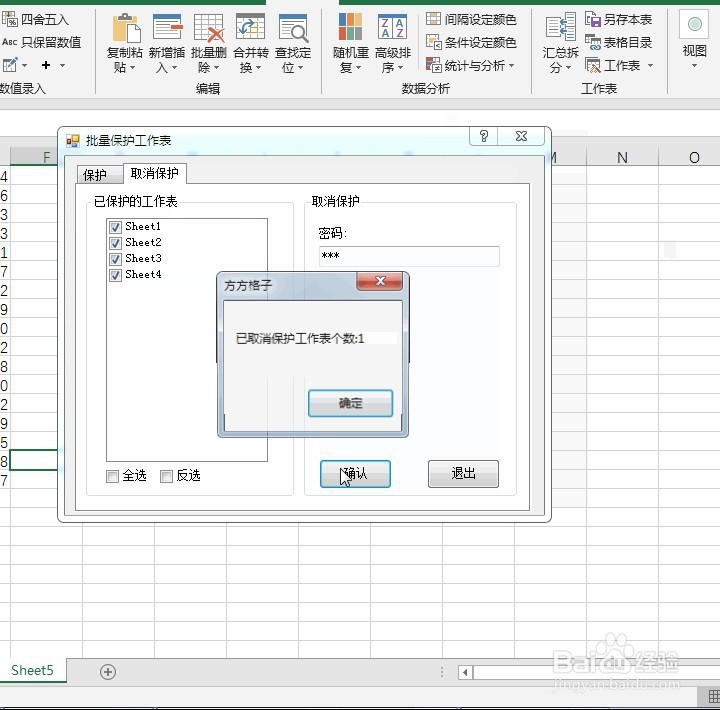Click the 批量删除 icon
Viewport: 720px width, 710px height.
click(209, 28)
